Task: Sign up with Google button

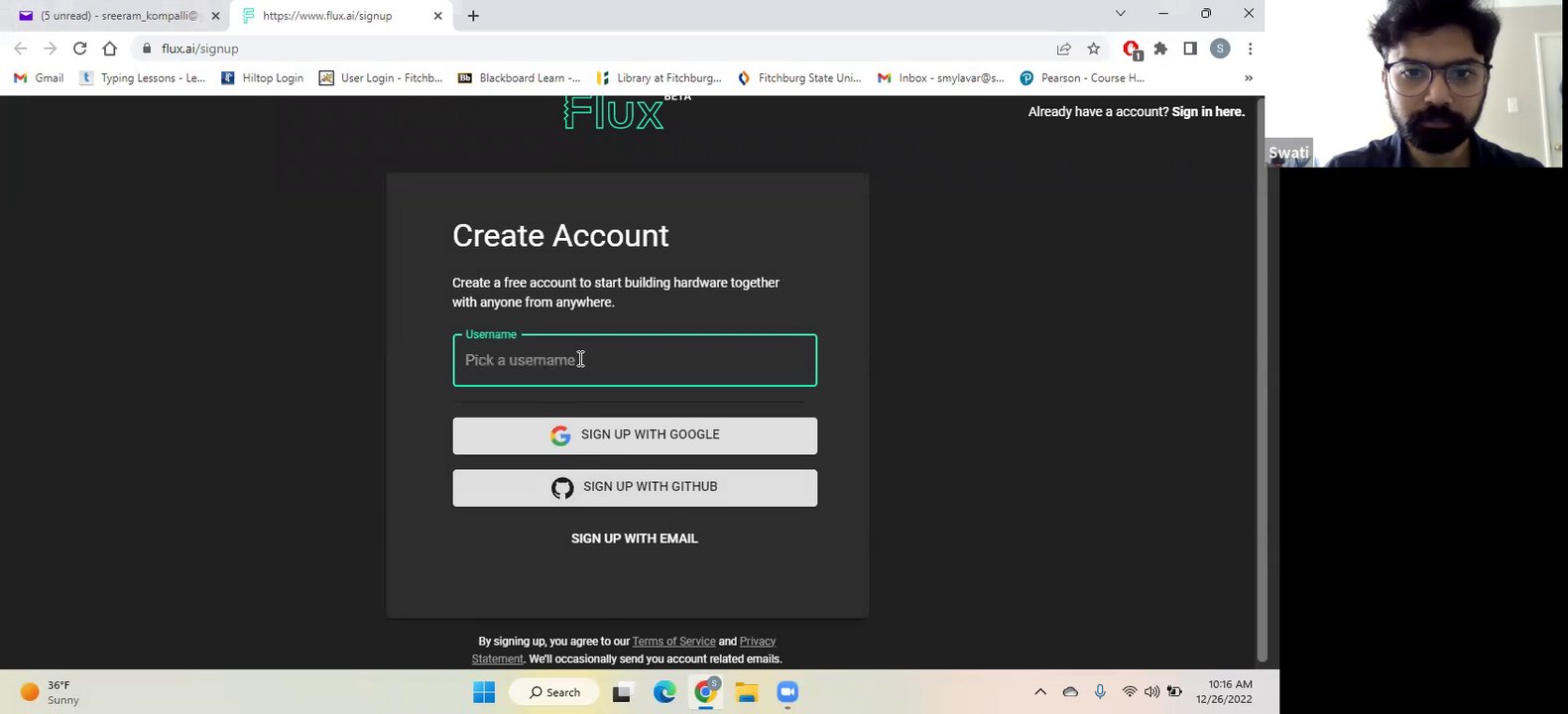Action: point(635,435)
